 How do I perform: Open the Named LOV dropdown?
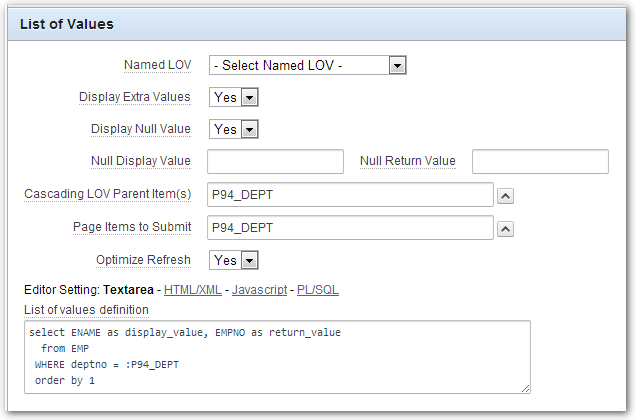[x=307, y=66]
